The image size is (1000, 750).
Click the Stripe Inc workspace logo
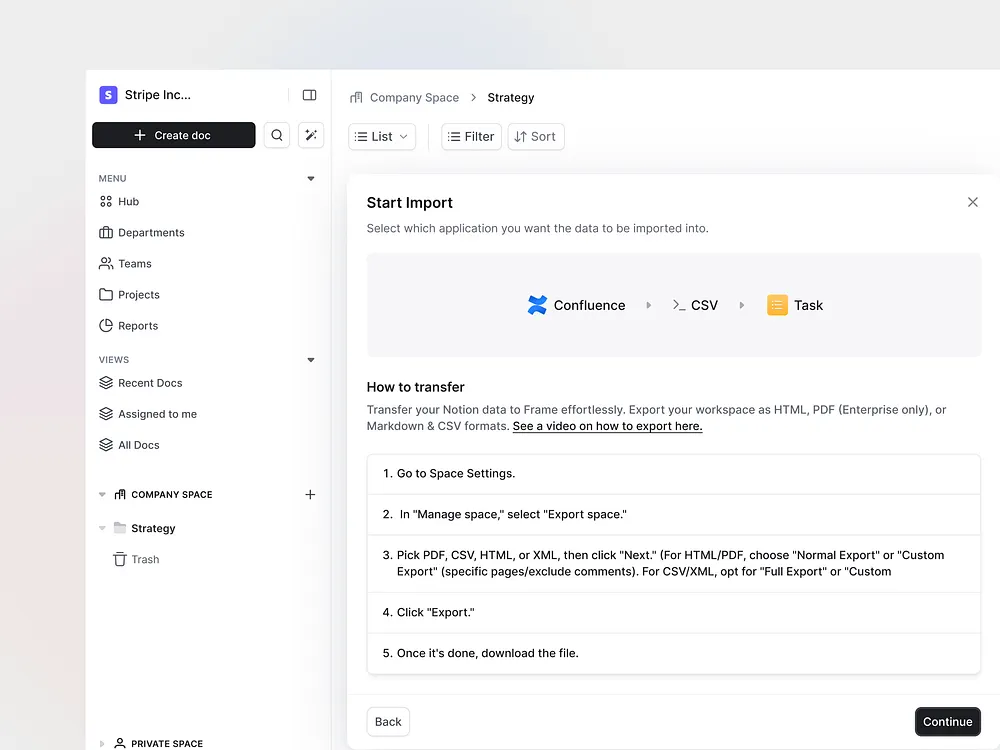tap(108, 95)
